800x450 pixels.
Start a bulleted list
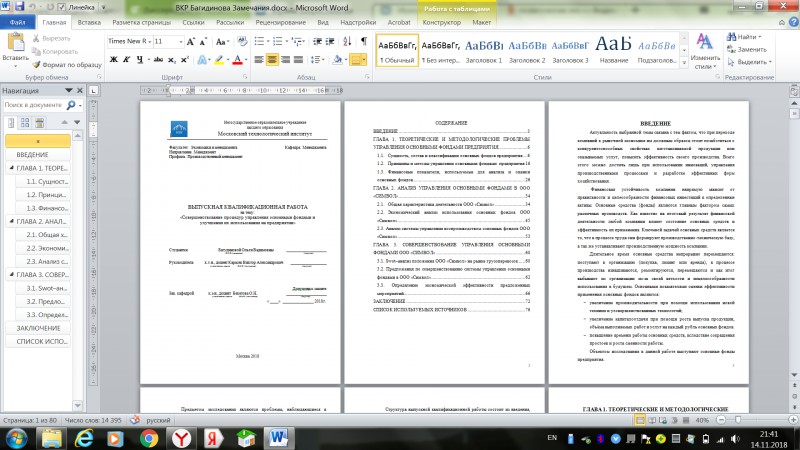(259, 41)
